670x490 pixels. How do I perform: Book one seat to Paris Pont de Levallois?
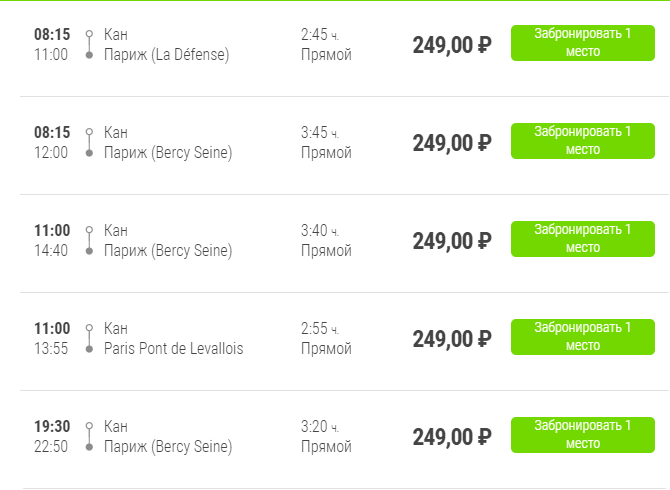[x=582, y=337]
